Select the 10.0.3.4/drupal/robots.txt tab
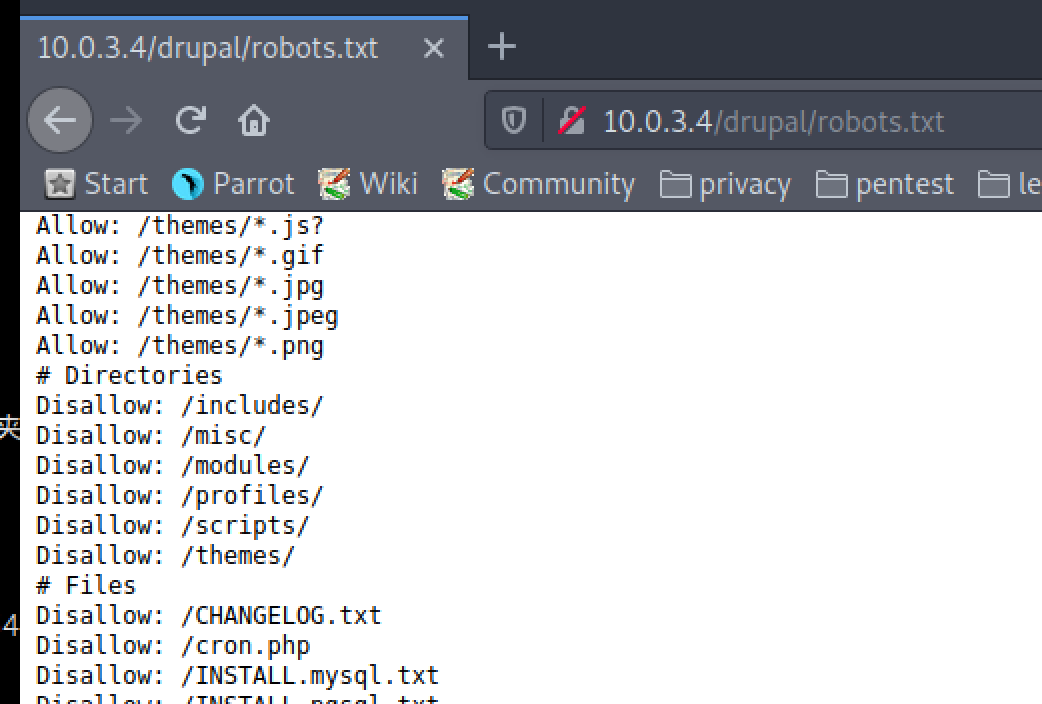The width and height of the screenshot is (1042, 704). pos(244,48)
